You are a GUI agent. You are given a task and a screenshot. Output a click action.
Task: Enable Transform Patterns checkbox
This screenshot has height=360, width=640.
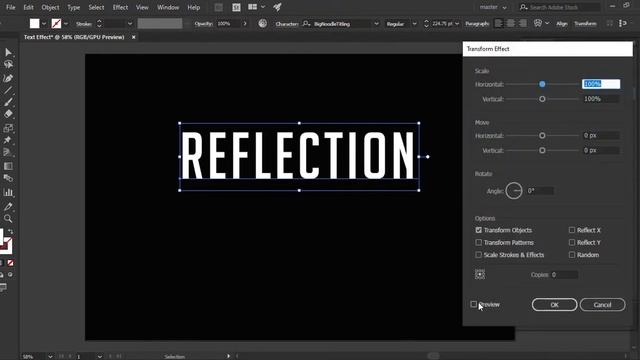[x=478, y=242]
